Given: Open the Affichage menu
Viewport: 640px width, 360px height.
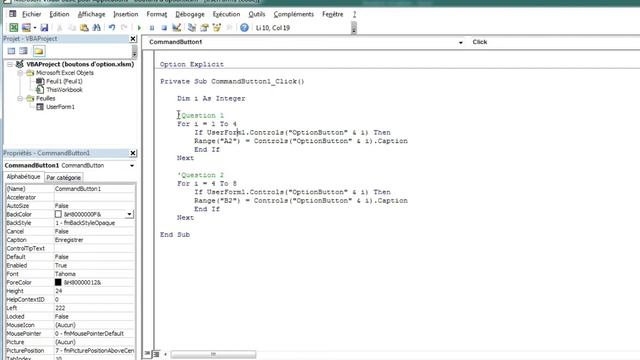Looking at the screenshot, I should (91, 14).
